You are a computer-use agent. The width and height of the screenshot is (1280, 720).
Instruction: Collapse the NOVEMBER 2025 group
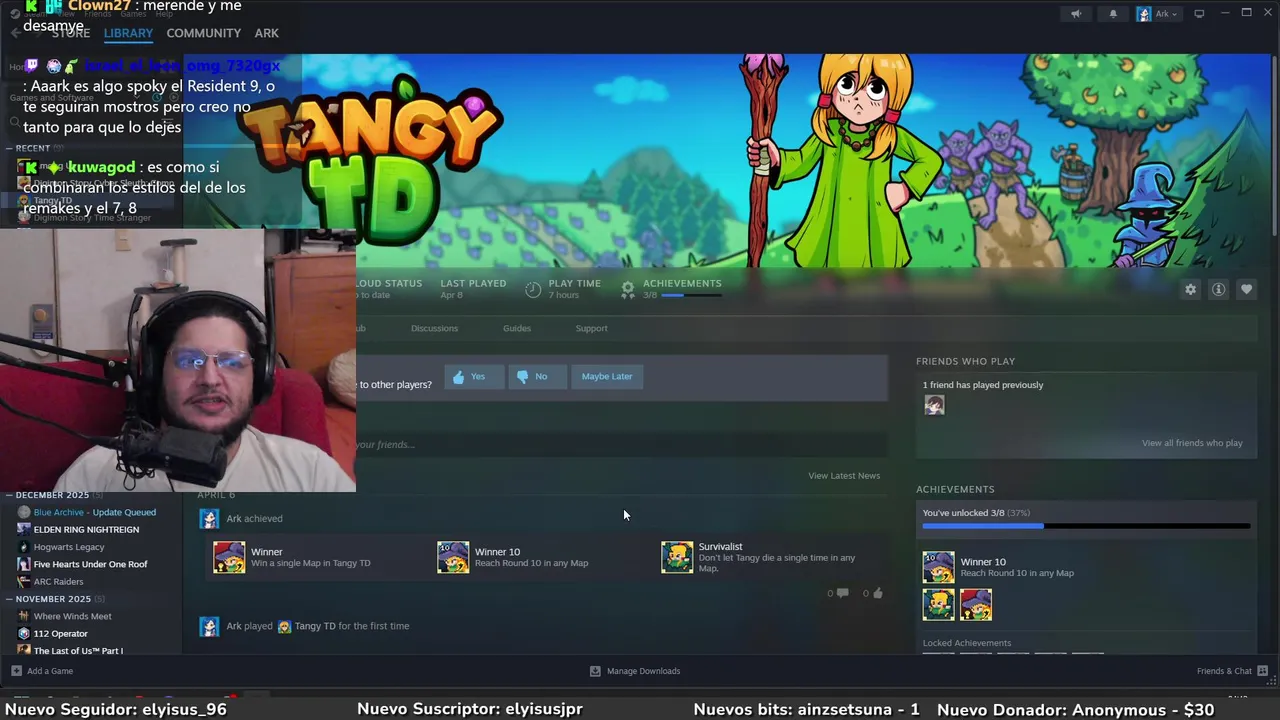pos(9,599)
